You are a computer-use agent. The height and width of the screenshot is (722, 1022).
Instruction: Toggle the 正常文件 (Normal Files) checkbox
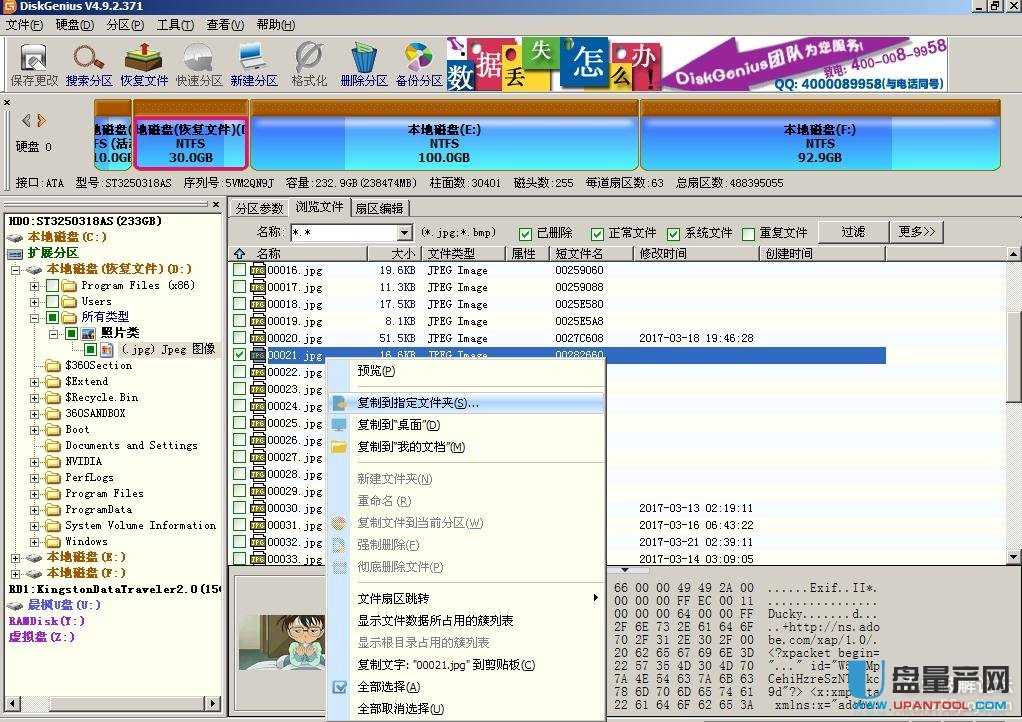click(x=598, y=233)
